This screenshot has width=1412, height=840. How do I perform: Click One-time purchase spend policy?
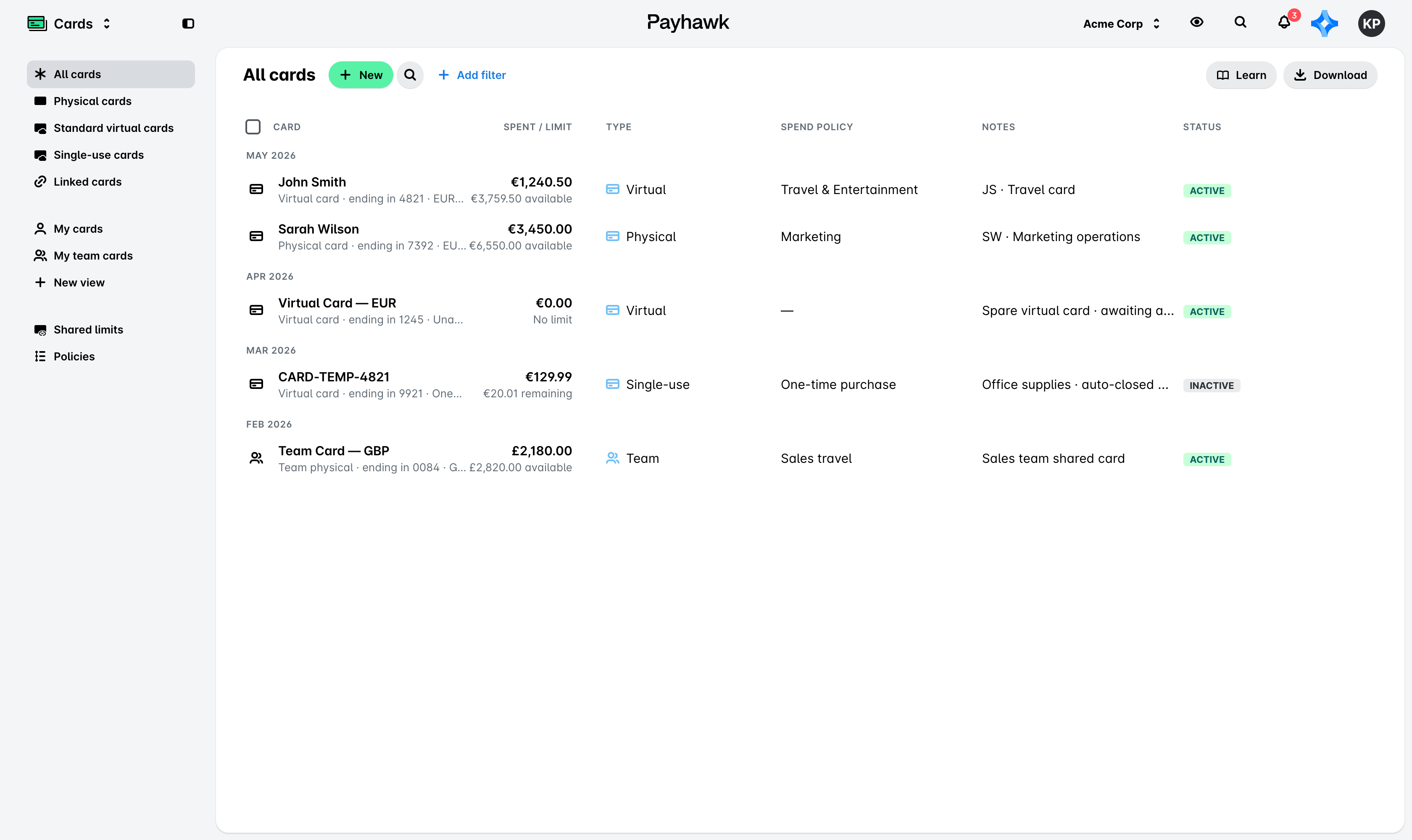tap(838, 385)
